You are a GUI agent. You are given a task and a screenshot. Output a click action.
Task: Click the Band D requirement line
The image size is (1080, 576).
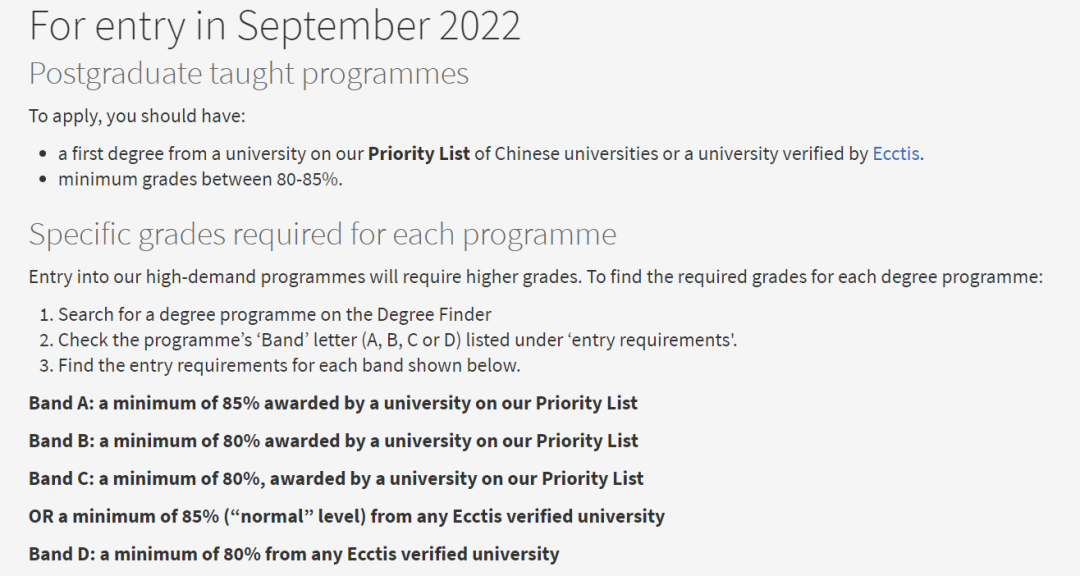tap(294, 553)
